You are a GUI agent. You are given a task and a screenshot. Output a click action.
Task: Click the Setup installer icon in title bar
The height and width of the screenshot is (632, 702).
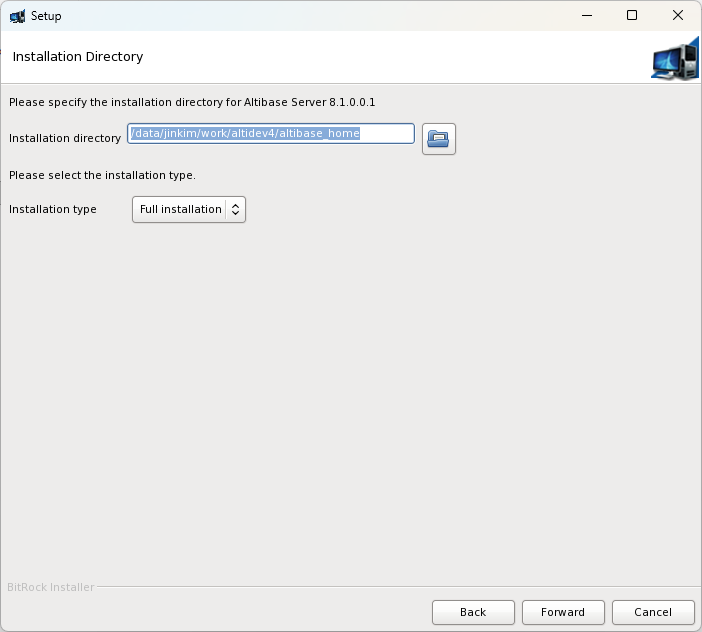tap(17, 16)
